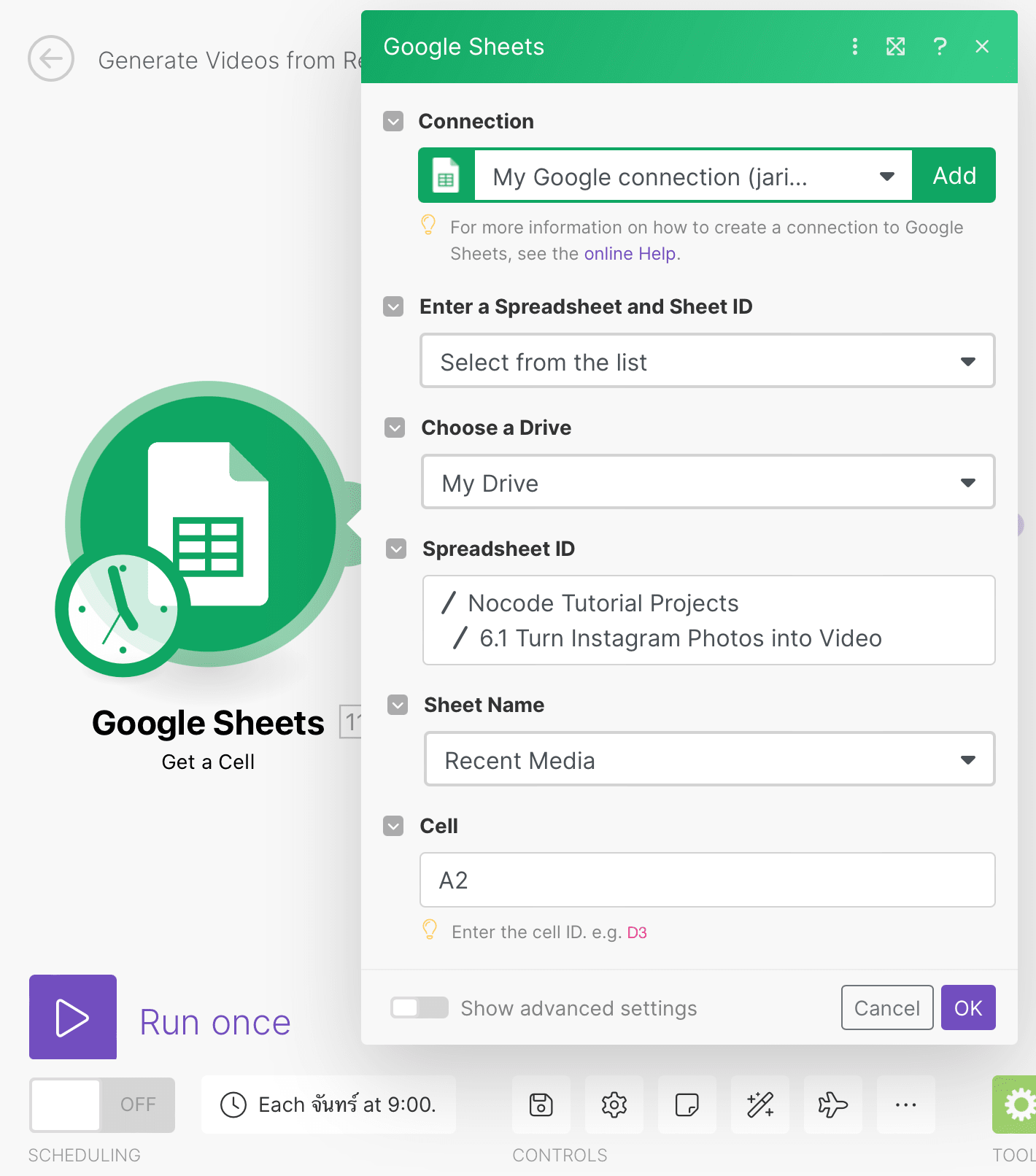Viewport: 1036px width, 1176px height.
Task: Open scenario settings gear icon
Action: point(614,1105)
